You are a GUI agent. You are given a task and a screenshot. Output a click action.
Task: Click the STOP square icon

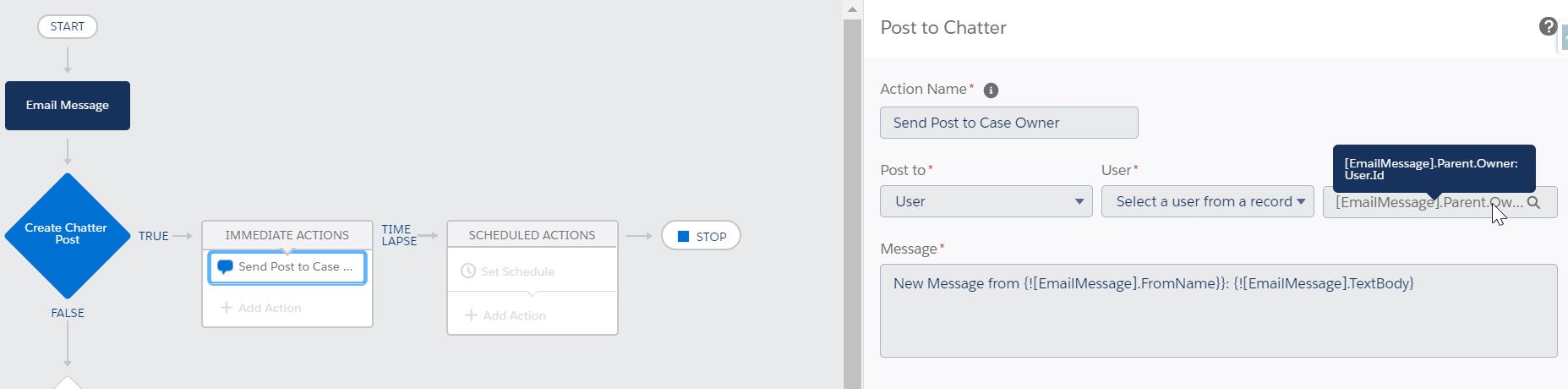click(684, 236)
